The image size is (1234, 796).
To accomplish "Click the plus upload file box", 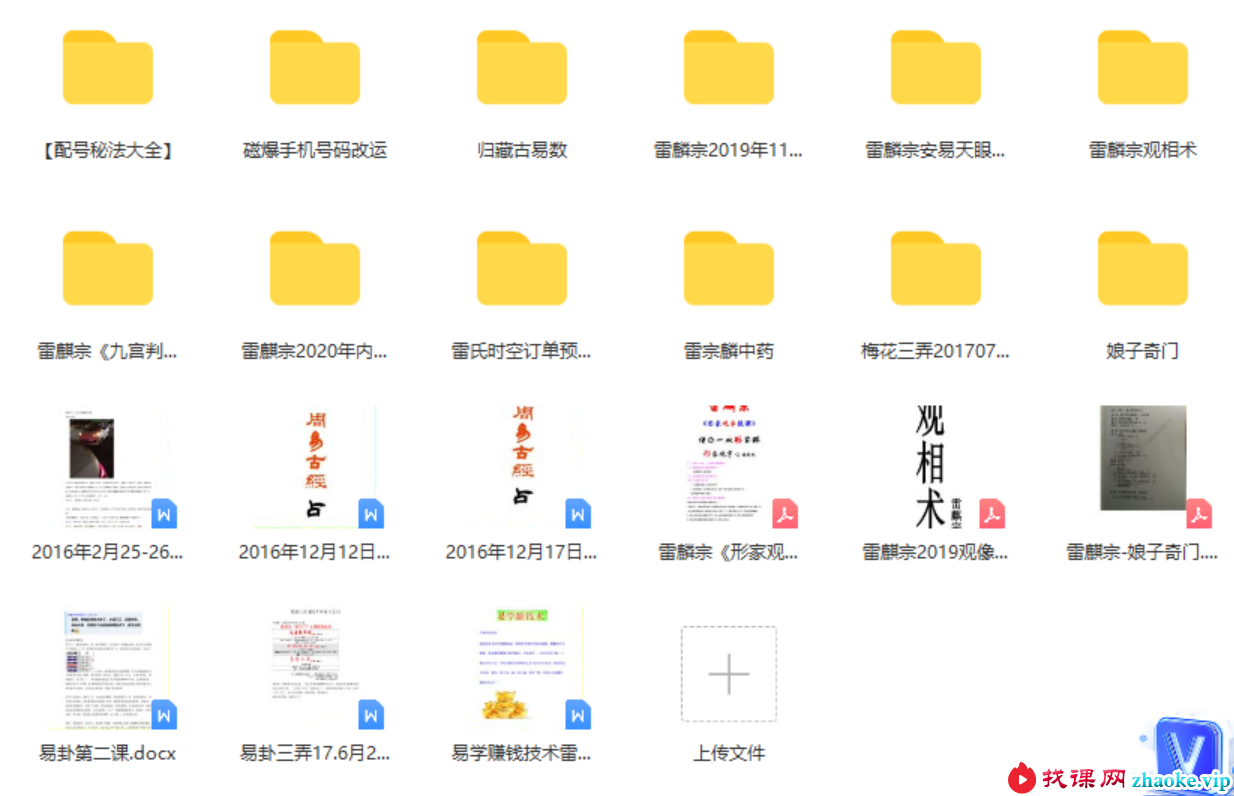I will 729,674.
